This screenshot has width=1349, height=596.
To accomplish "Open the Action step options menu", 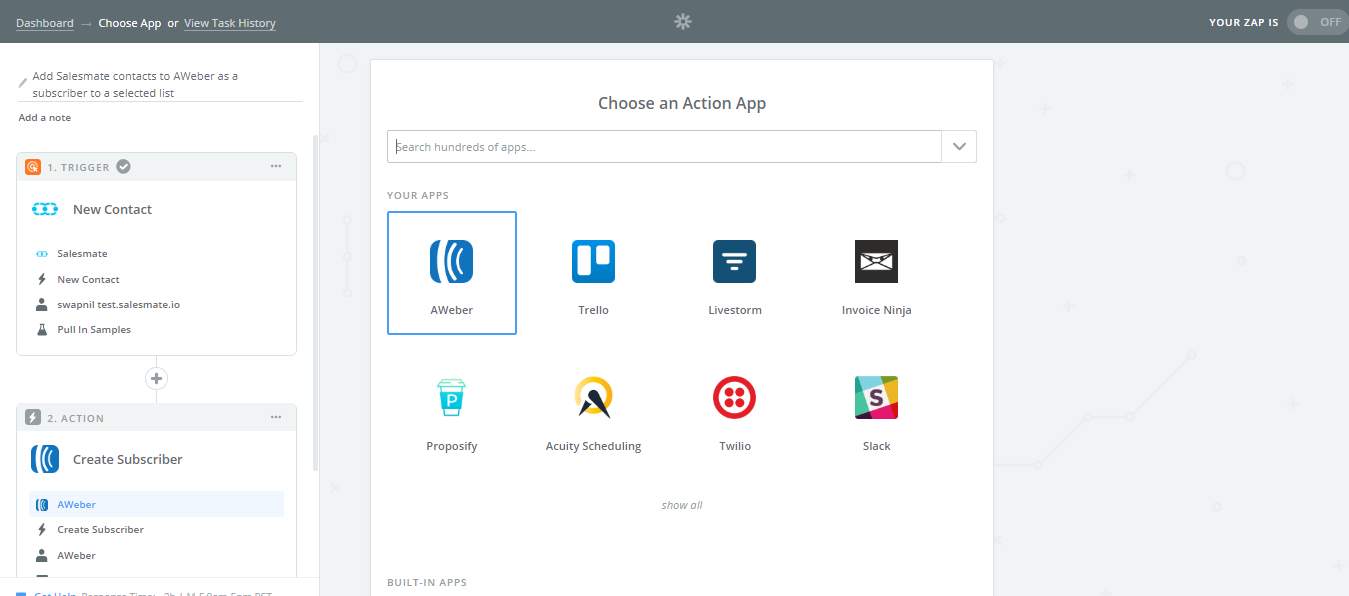I will pyautogui.click(x=276, y=417).
